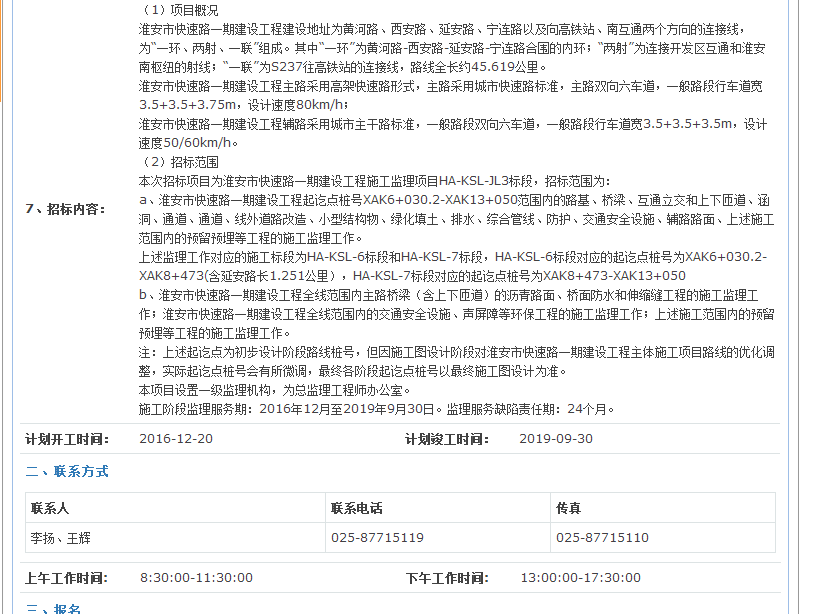Click the afternoon hours 13:00:00-17:30:00
816x614 pixels.
(x=580, y=578)
